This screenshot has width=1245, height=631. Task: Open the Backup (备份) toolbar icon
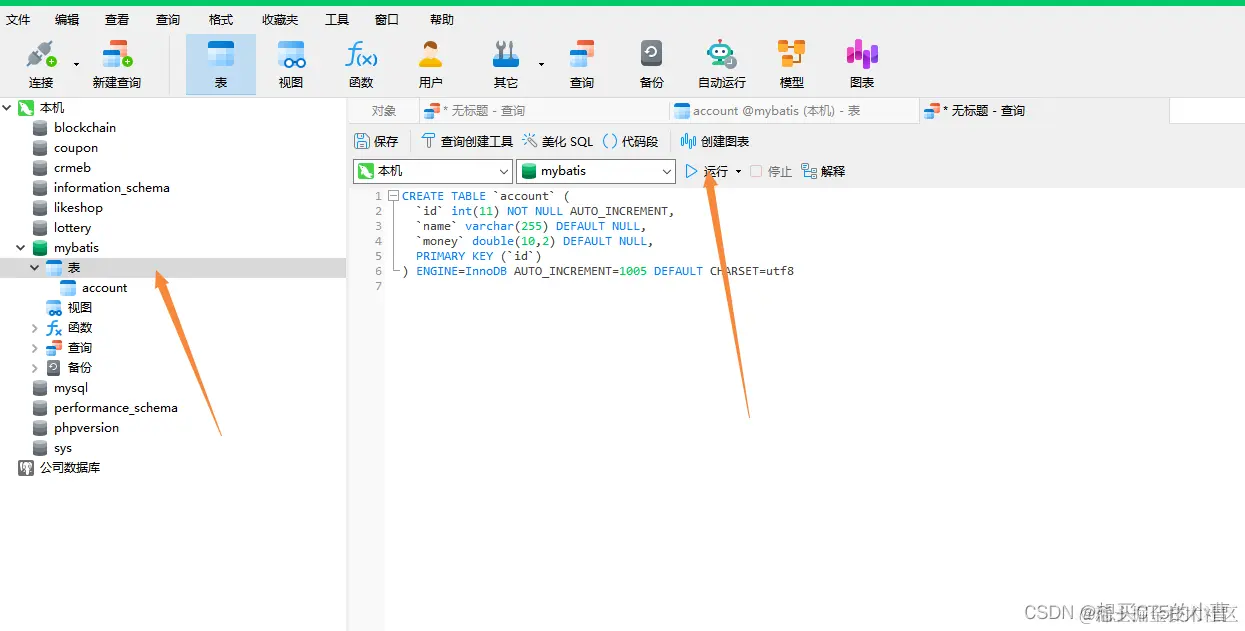652,64
